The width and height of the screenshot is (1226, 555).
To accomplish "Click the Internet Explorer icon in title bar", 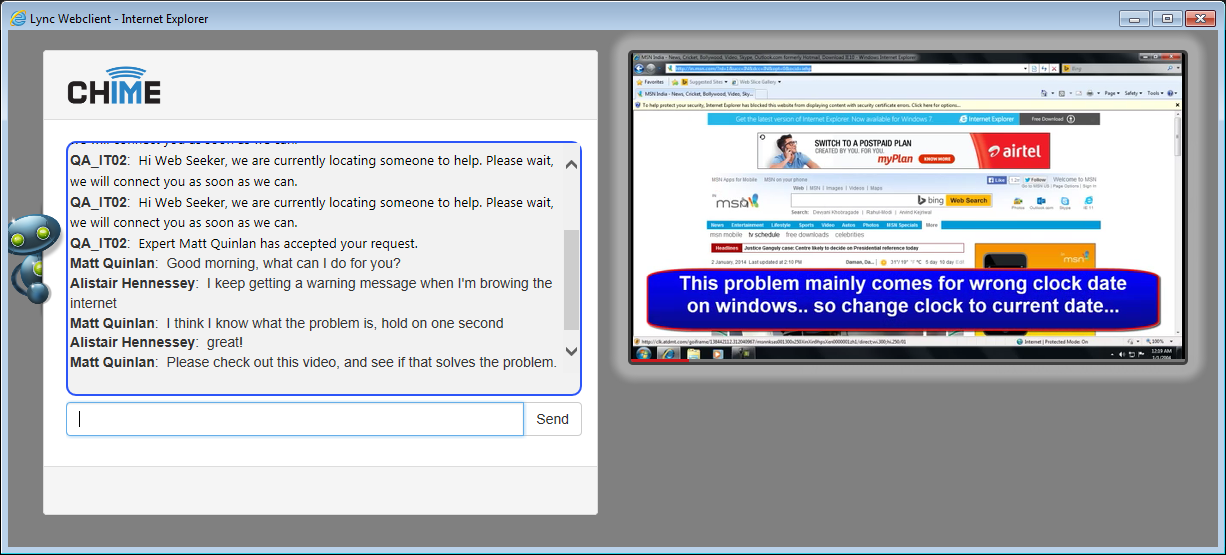I will point(17,18).
